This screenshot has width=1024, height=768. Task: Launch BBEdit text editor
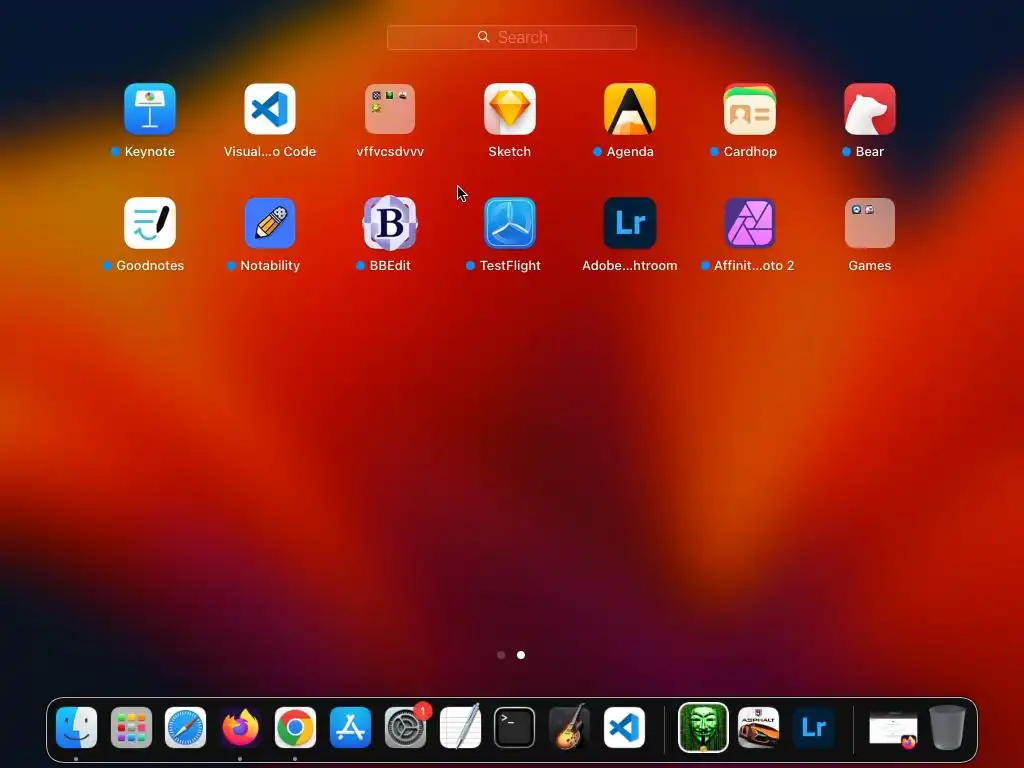[x=390, y=223]
